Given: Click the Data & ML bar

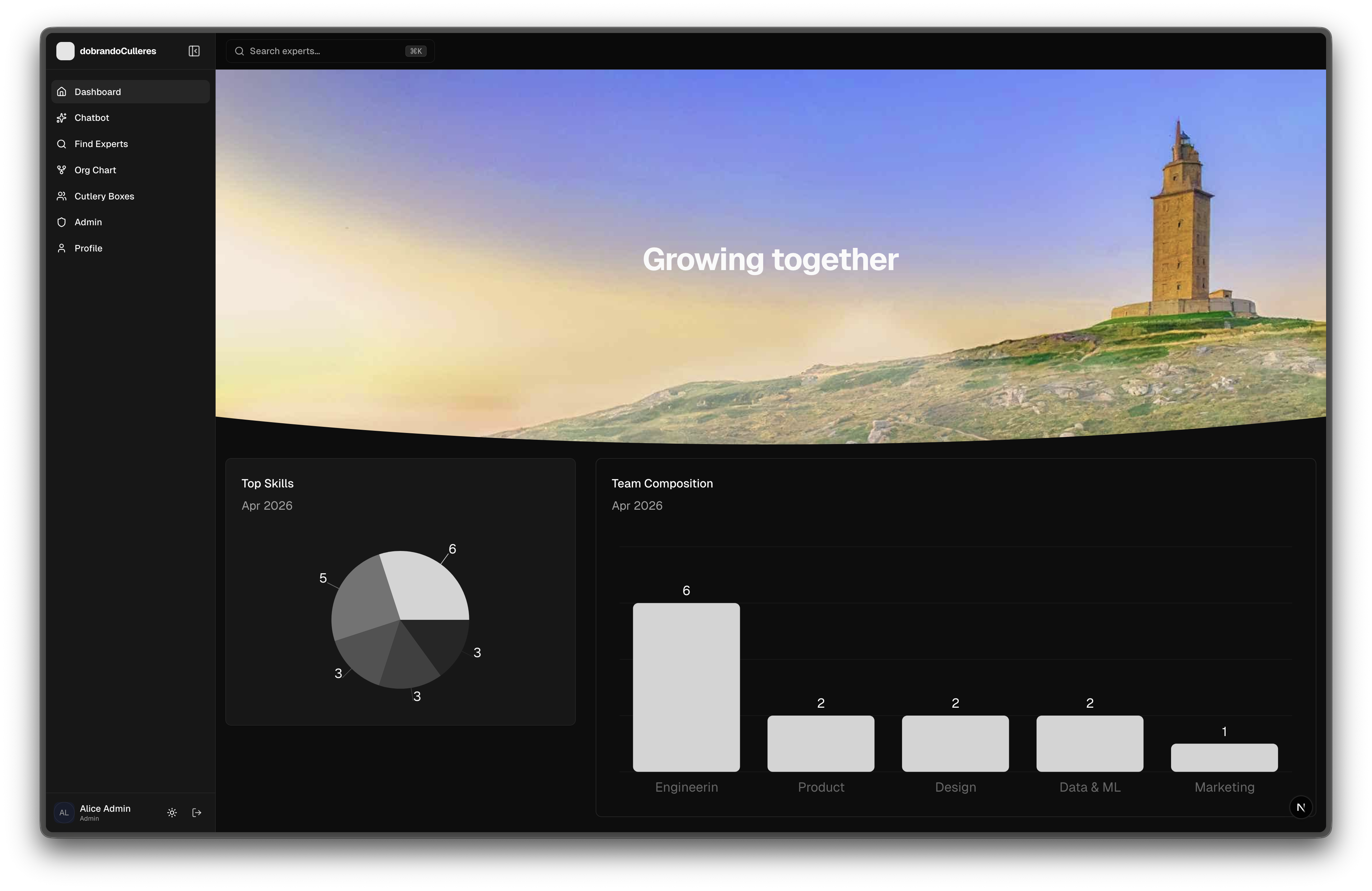Looking at the screenshot, I should coord(1090,744).
